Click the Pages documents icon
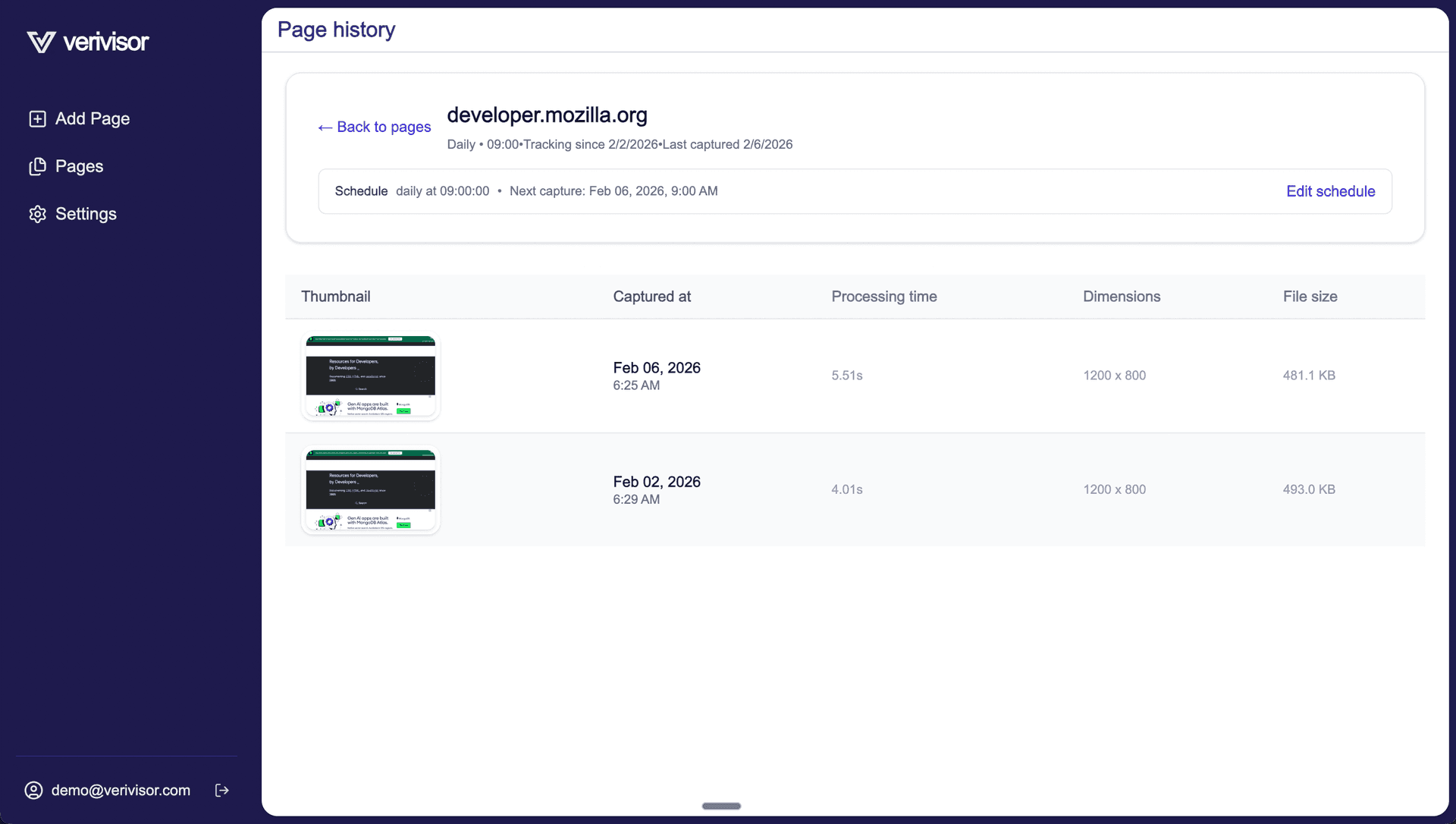 [x=37, y=167]
